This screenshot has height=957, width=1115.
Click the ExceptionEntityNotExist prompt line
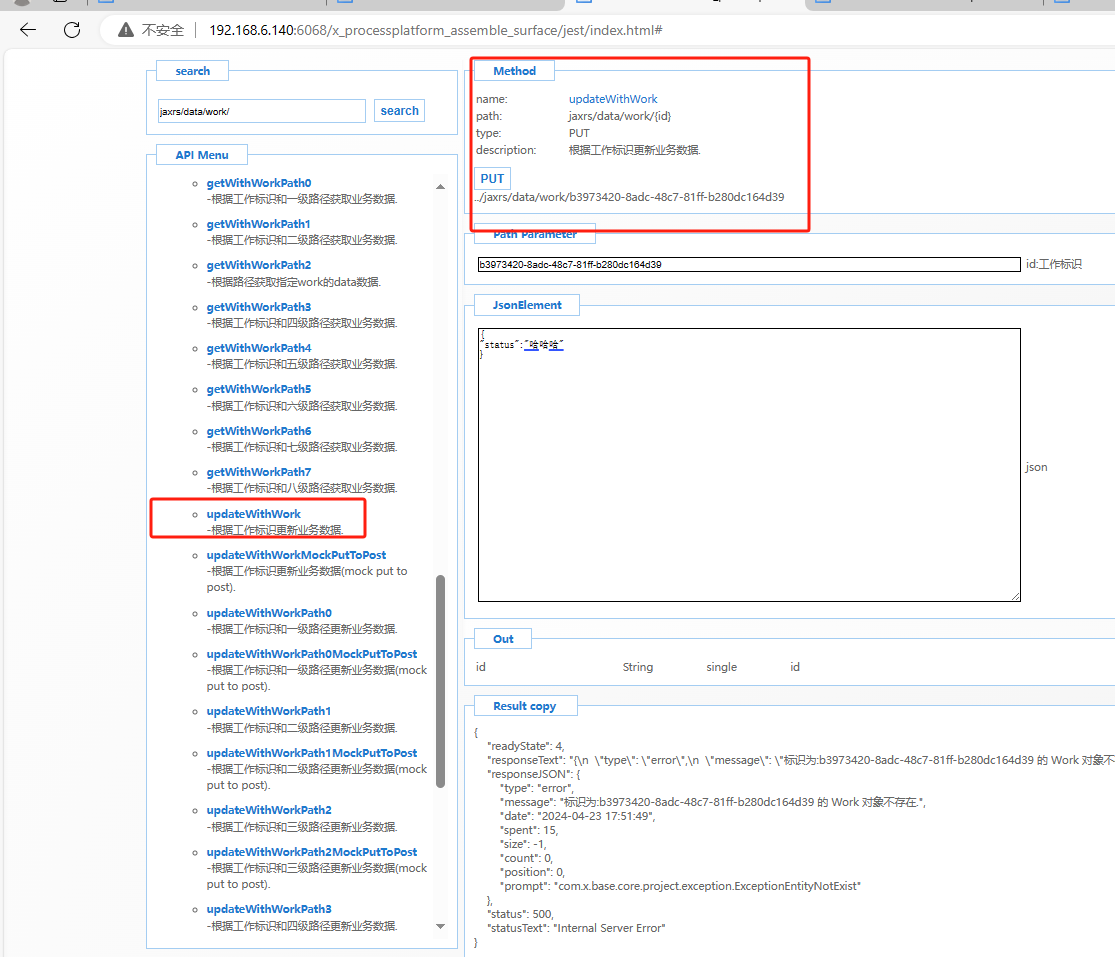click(x=681, y=887)
